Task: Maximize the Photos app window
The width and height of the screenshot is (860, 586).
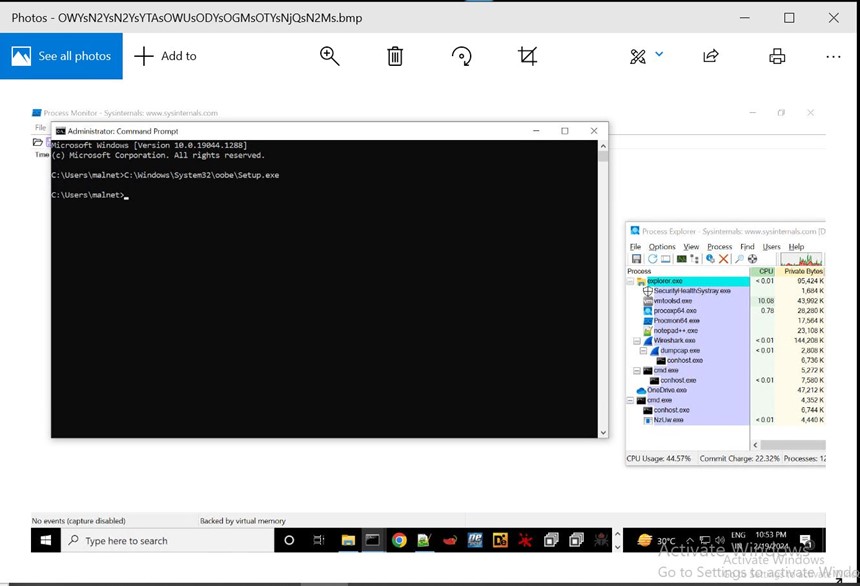Action: (789, 18)
